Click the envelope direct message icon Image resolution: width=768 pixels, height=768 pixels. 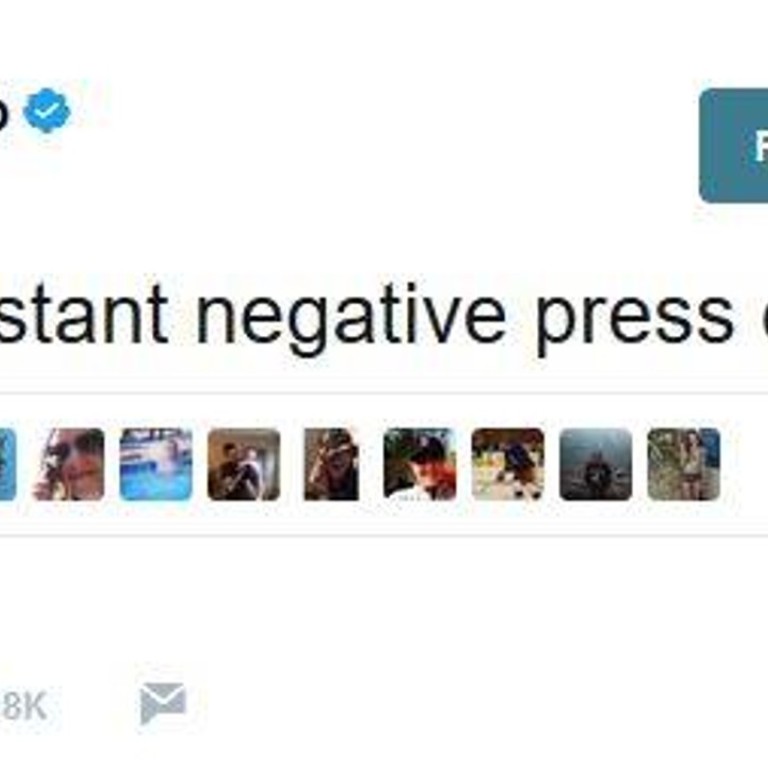pos(163,703)
